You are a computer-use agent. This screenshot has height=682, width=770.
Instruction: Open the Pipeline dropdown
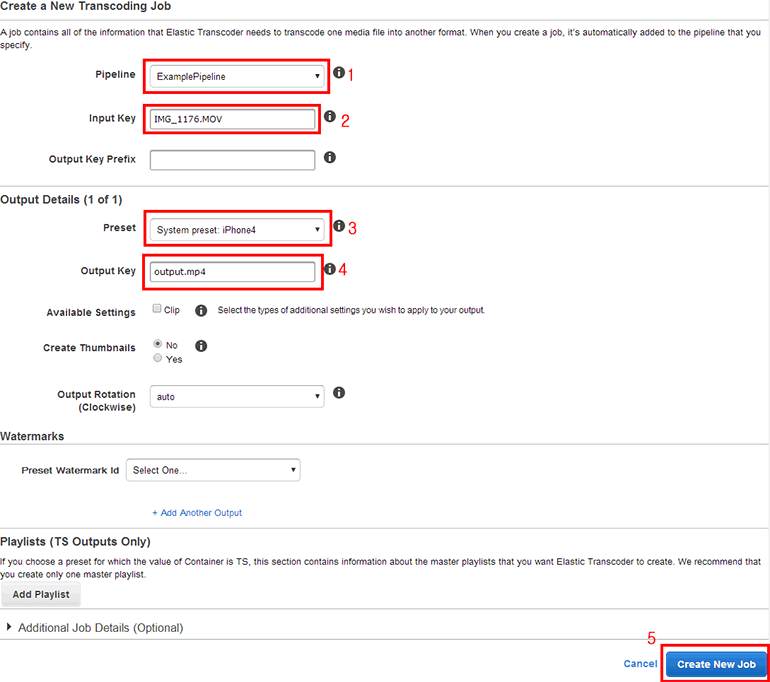(237, 76)
